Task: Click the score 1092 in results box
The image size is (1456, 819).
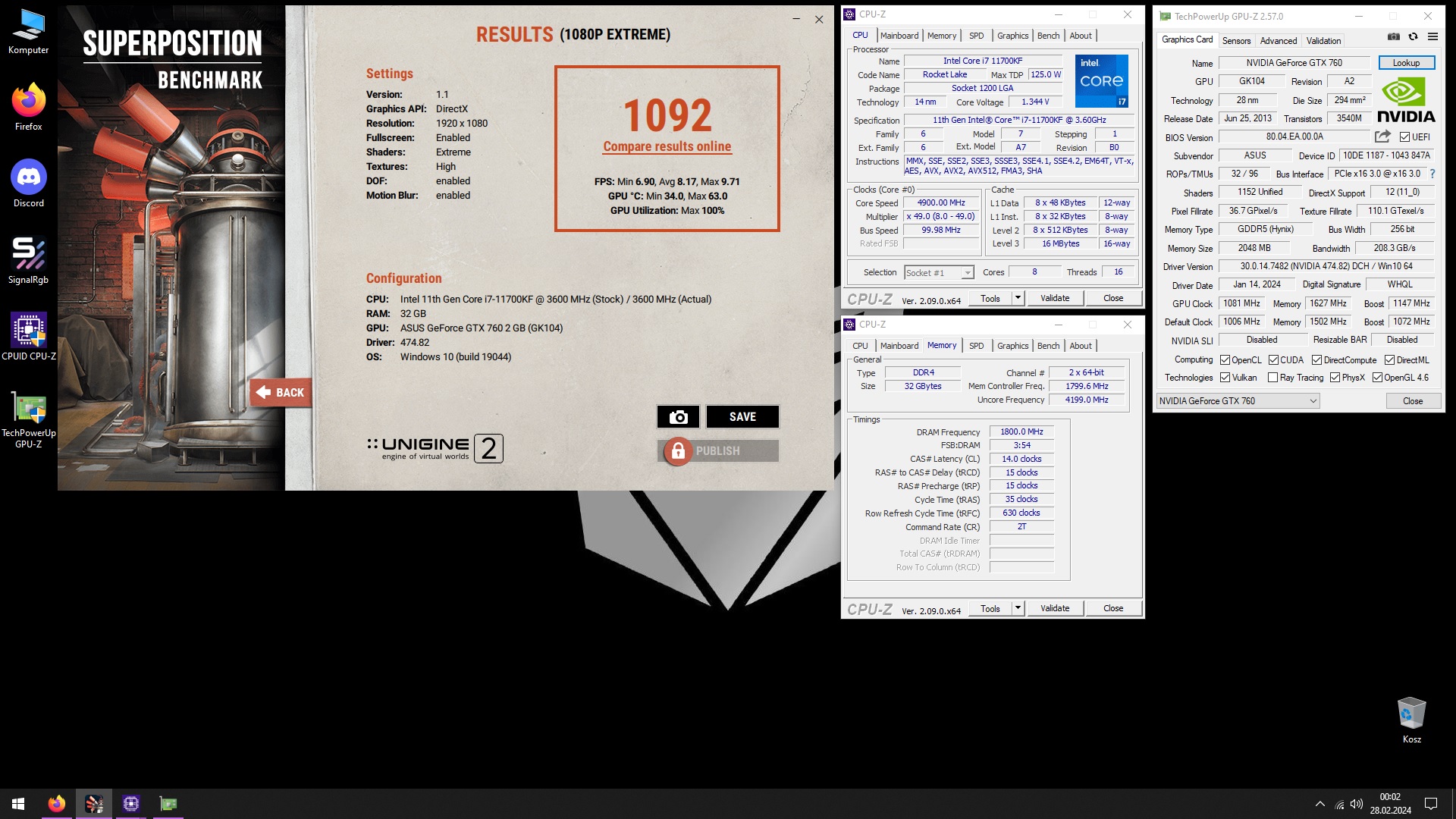Action: pyautogui.click(x=667, y=115)
